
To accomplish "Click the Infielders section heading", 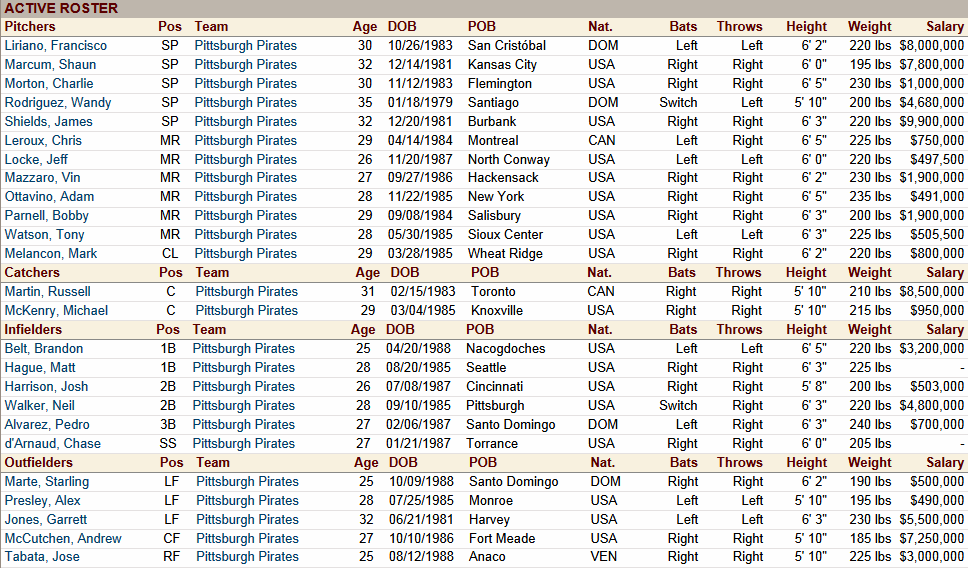I will (33, 330).
